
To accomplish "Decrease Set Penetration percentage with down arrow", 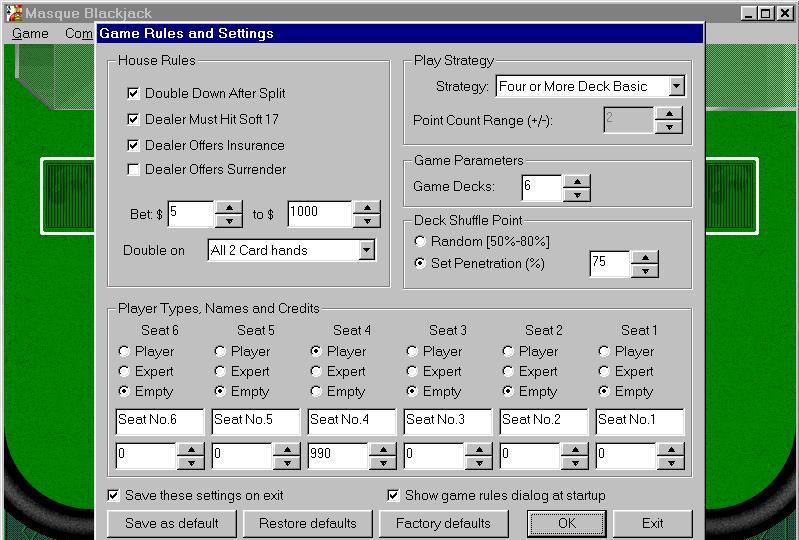I will 646,270.
